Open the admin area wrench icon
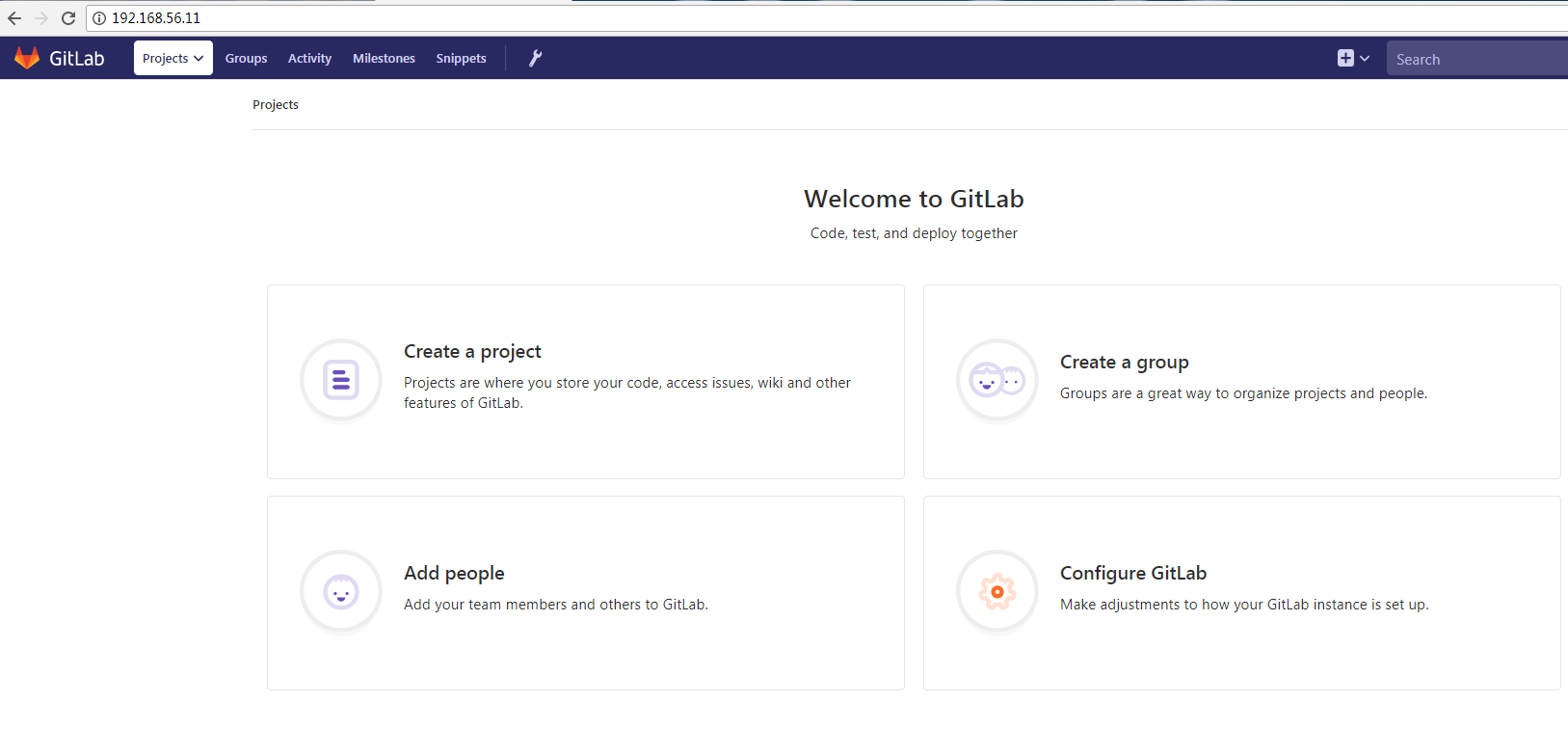 pos(536,58)
